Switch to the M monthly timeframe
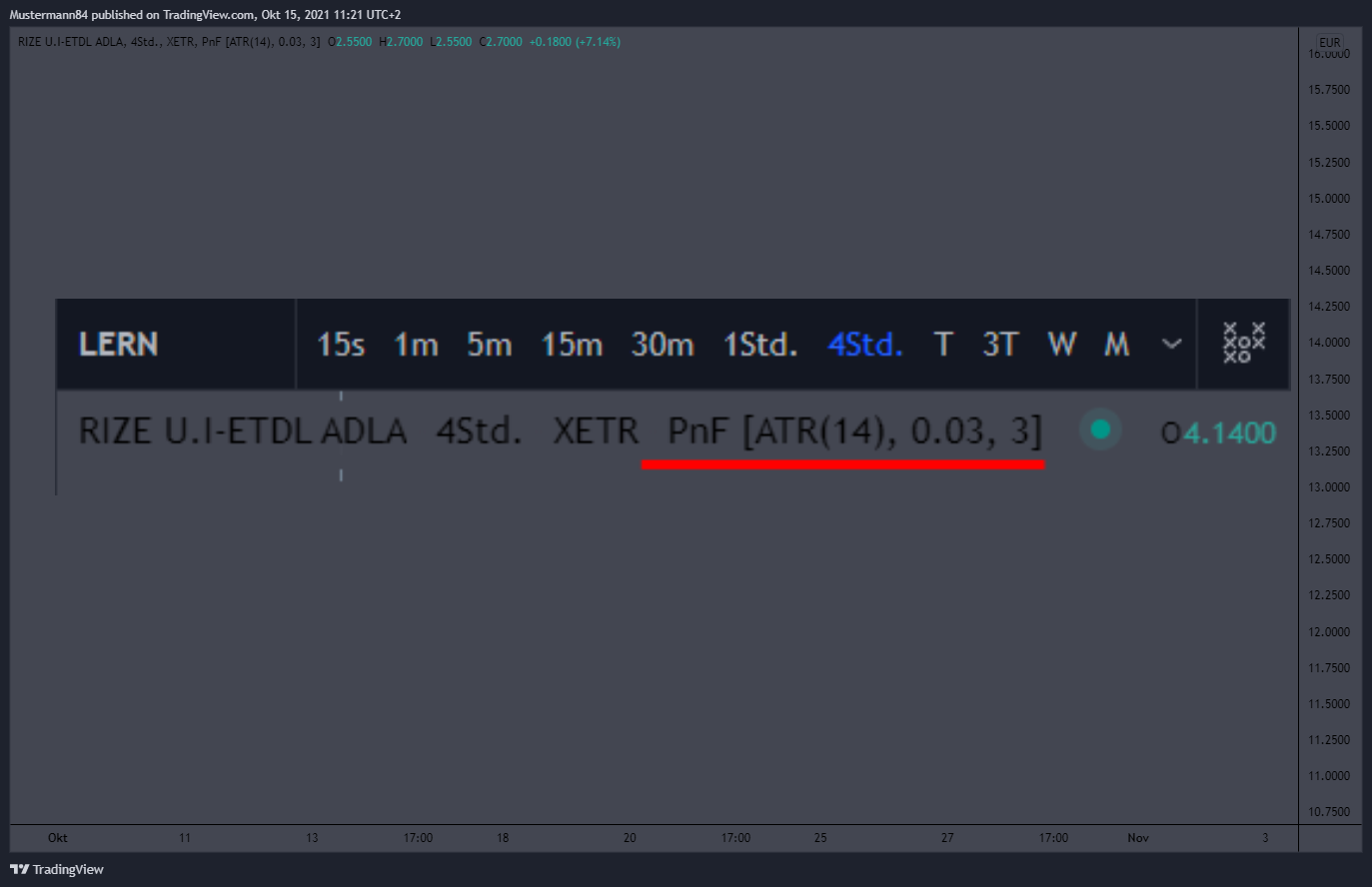This screenshot has height=887, width=1372. [1116, 345]
